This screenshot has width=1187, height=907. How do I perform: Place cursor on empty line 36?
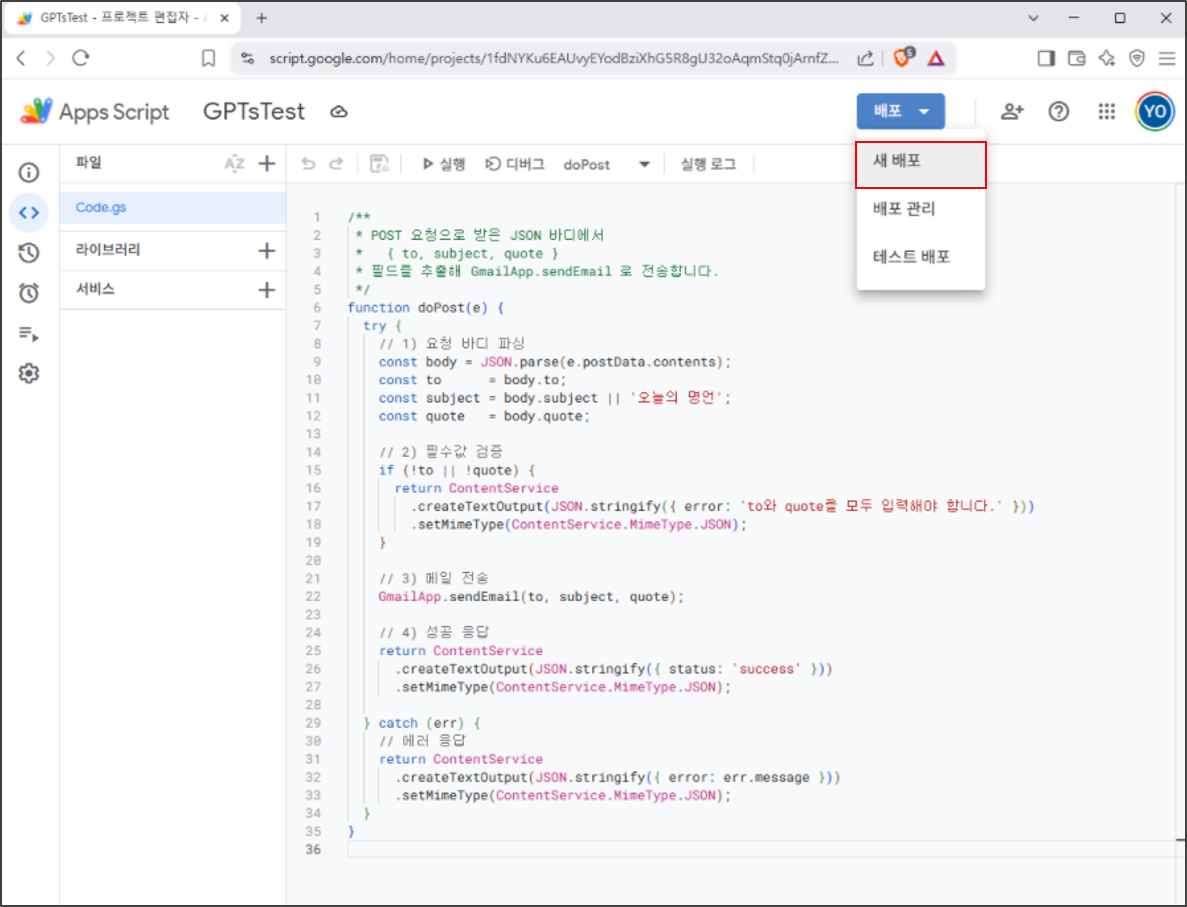point(761,849)
